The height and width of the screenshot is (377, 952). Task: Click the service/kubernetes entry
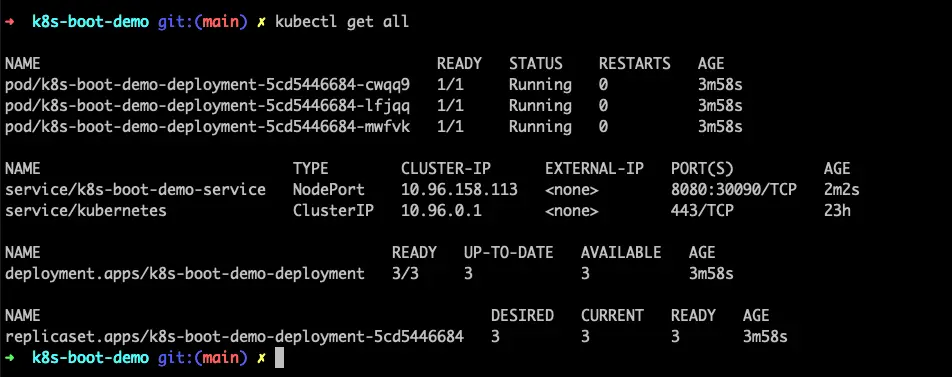tap(86, 211)
